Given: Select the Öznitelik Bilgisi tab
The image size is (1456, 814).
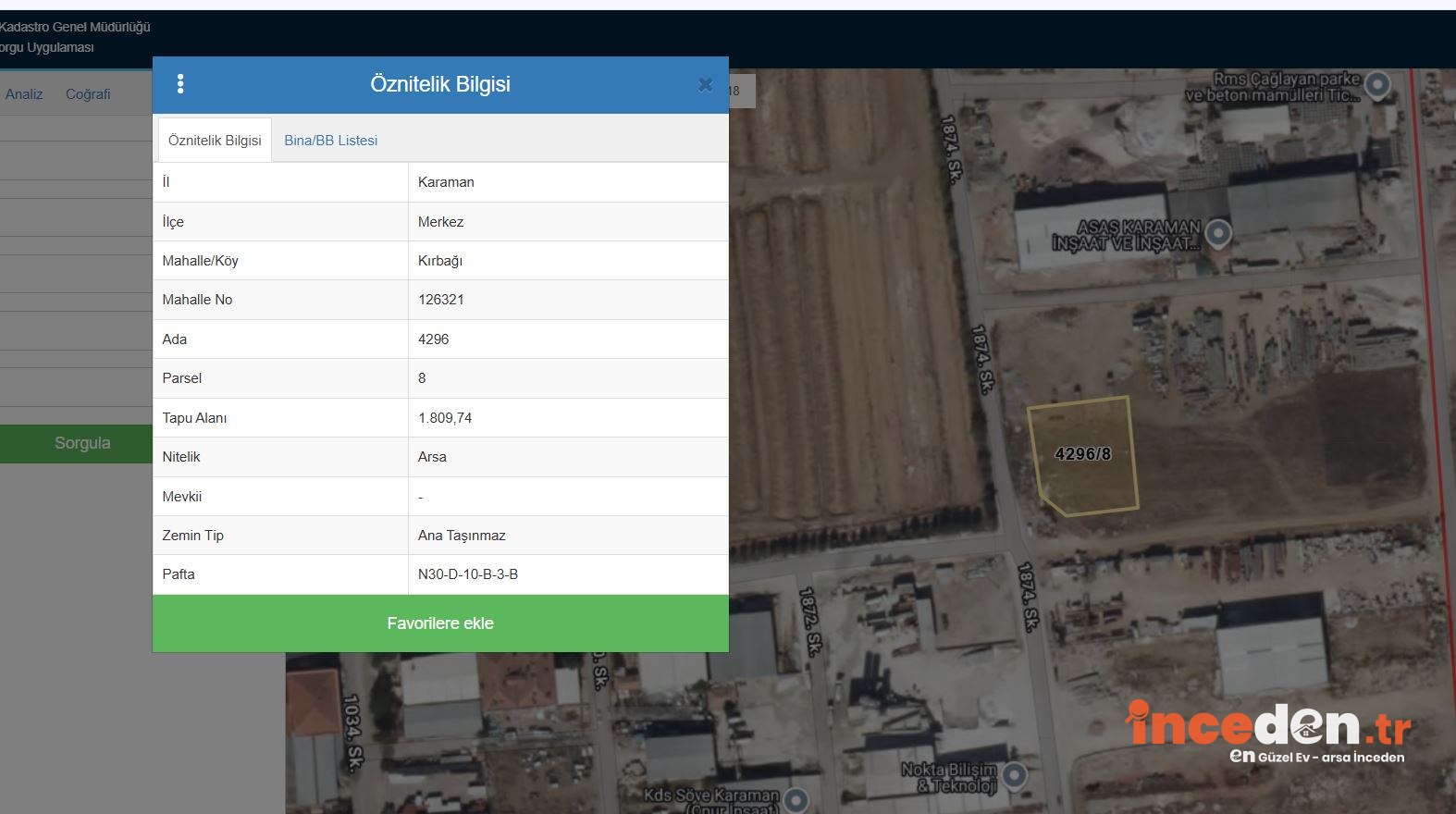Looking at the screenshot, I should pyautogui.click(x=215, y=141).
